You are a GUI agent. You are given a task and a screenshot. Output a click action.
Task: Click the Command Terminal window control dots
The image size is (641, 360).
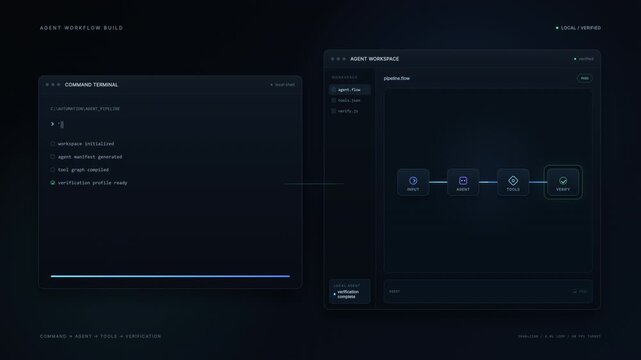pyautogui.click(x=53, y=85)
